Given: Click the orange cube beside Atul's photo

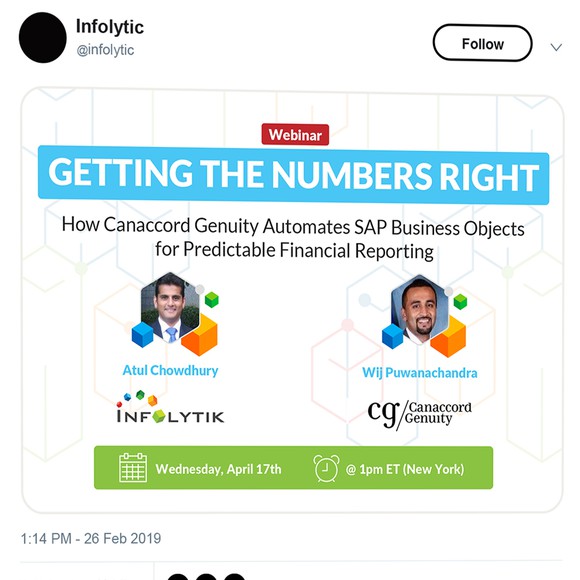Looking at the screenshot, I should pyautogui.click(x=200, y=335).
